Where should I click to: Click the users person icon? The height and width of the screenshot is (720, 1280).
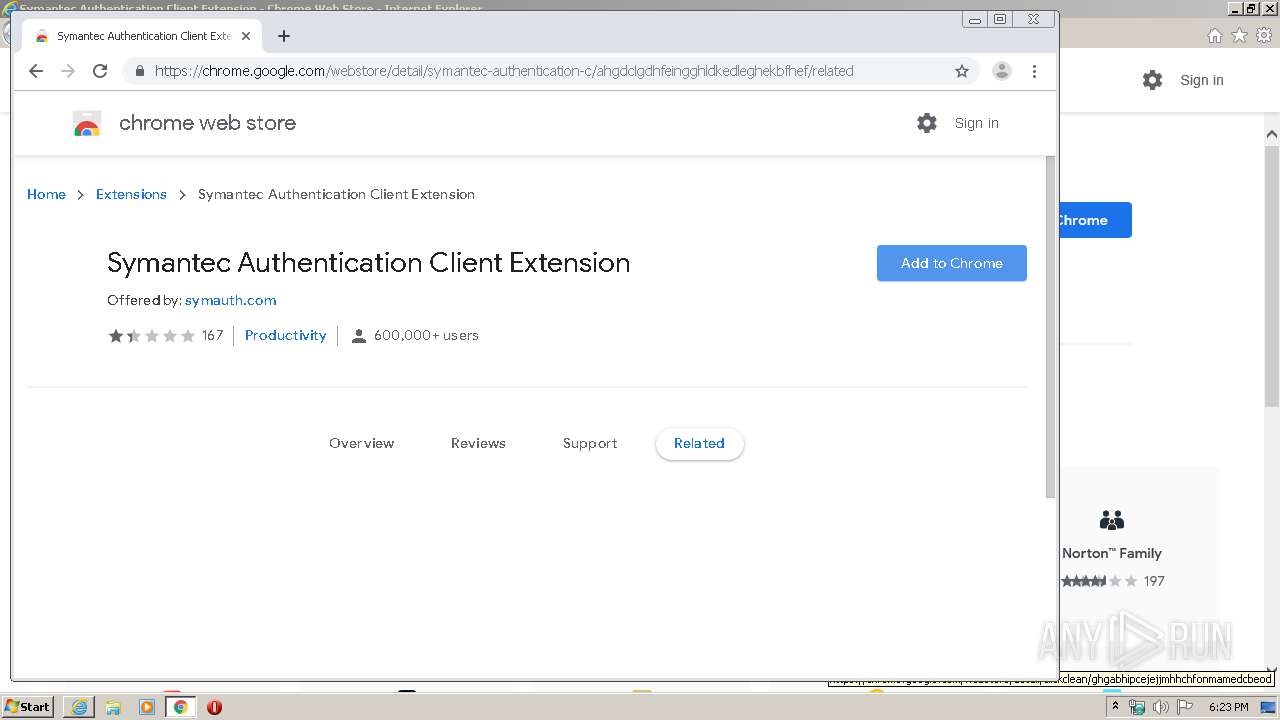coord(359,336)
